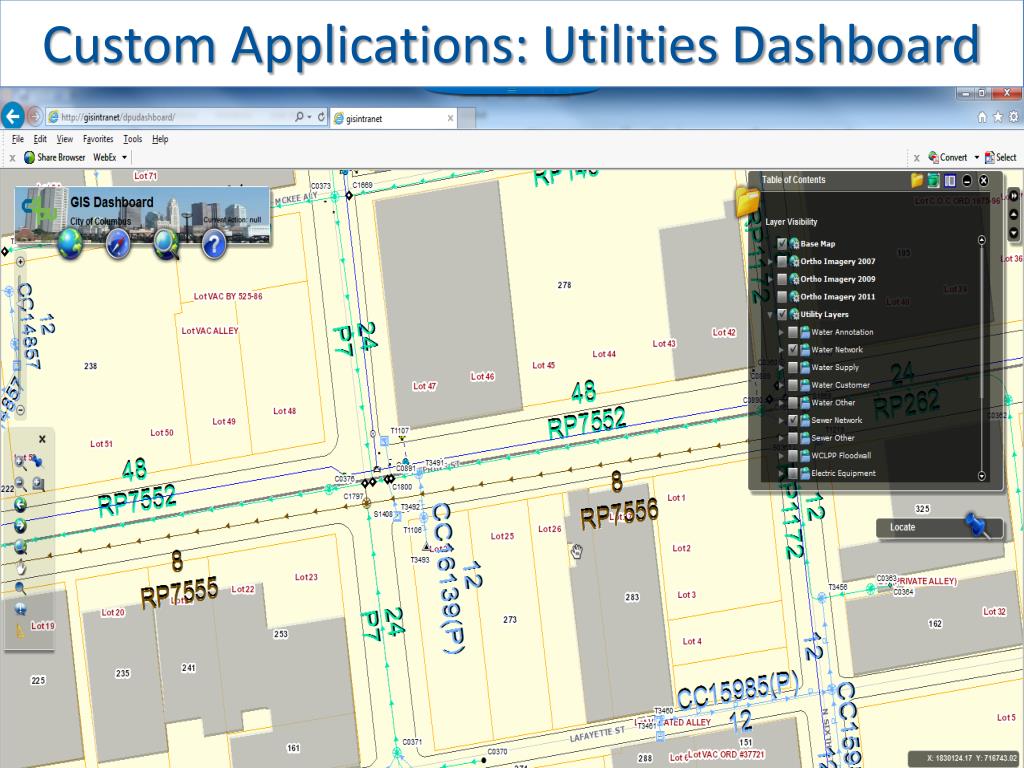Expand the Water Annotation layer node
The height and width of the screenshot is (768, 1024).
coord(781,332)
